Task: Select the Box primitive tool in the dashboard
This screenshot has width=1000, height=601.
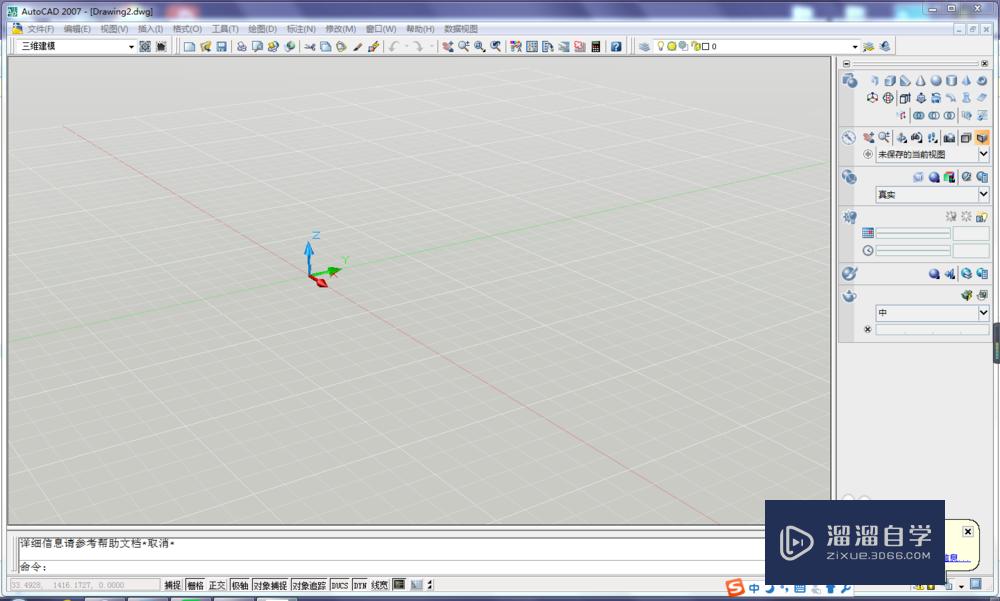Action: pos(890,80)
